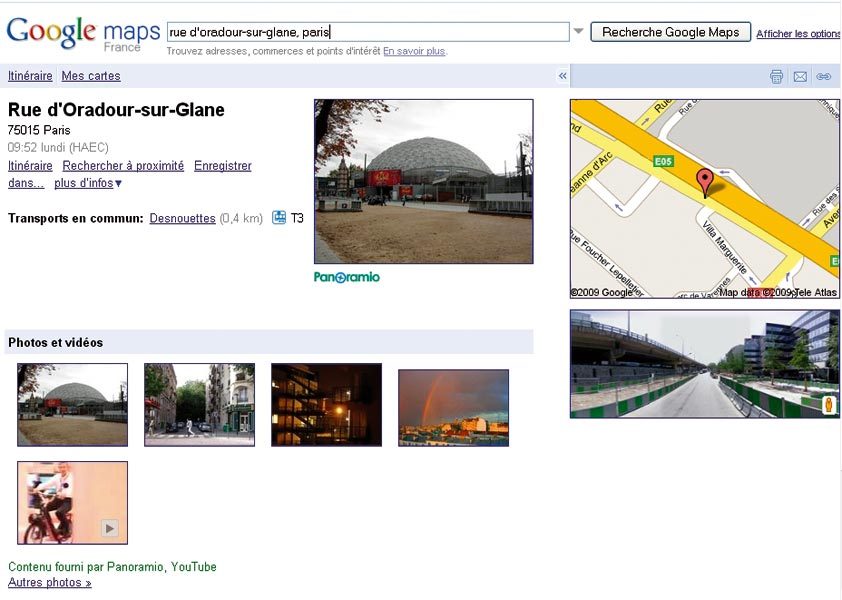Viewport: 842px width, 600px height.
Task: Collapse the left panel with double-chevron
Action: (x=562, y=76)
